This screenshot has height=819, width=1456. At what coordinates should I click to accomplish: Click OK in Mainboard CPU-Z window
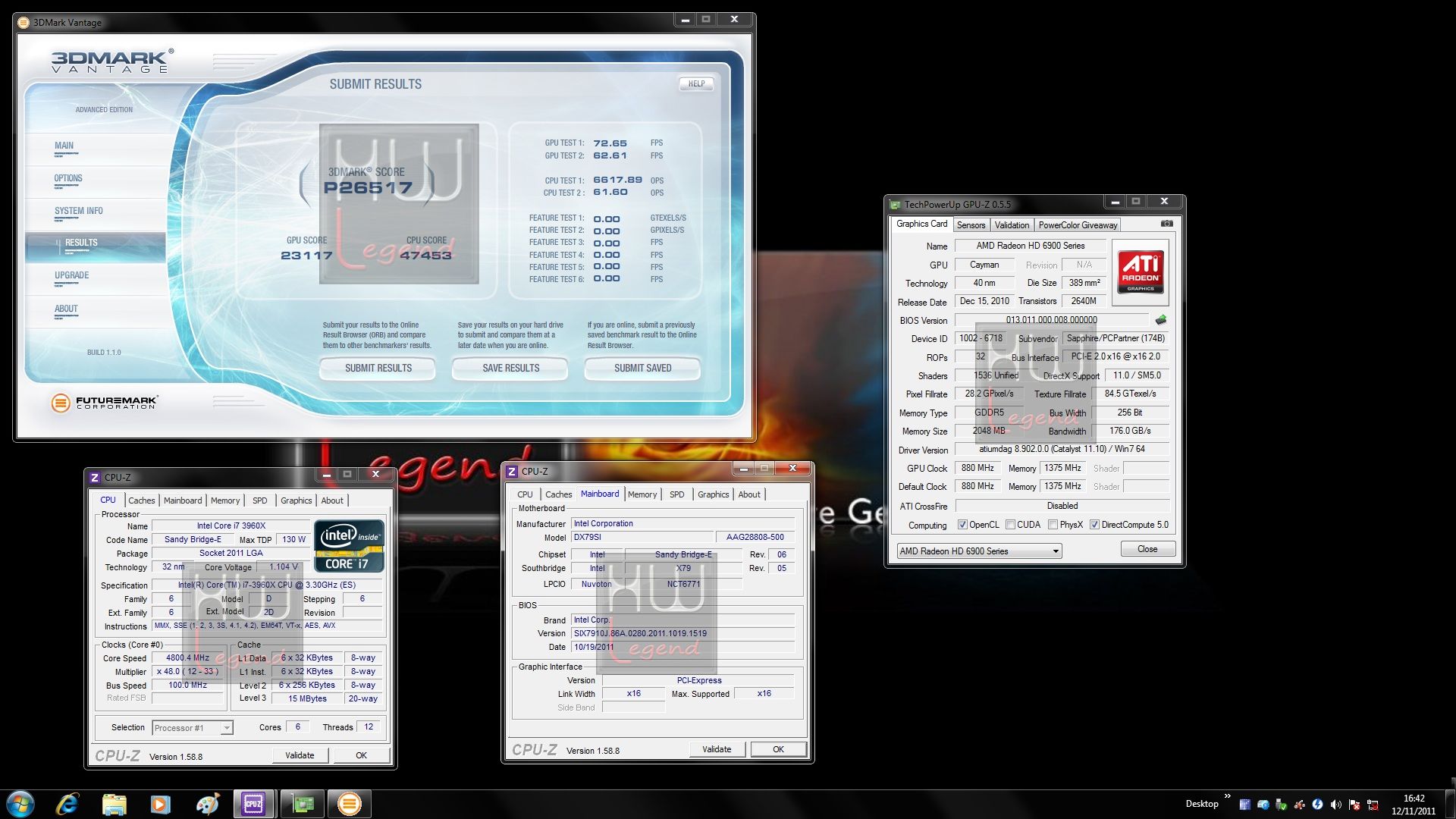[x=778, y=749]
